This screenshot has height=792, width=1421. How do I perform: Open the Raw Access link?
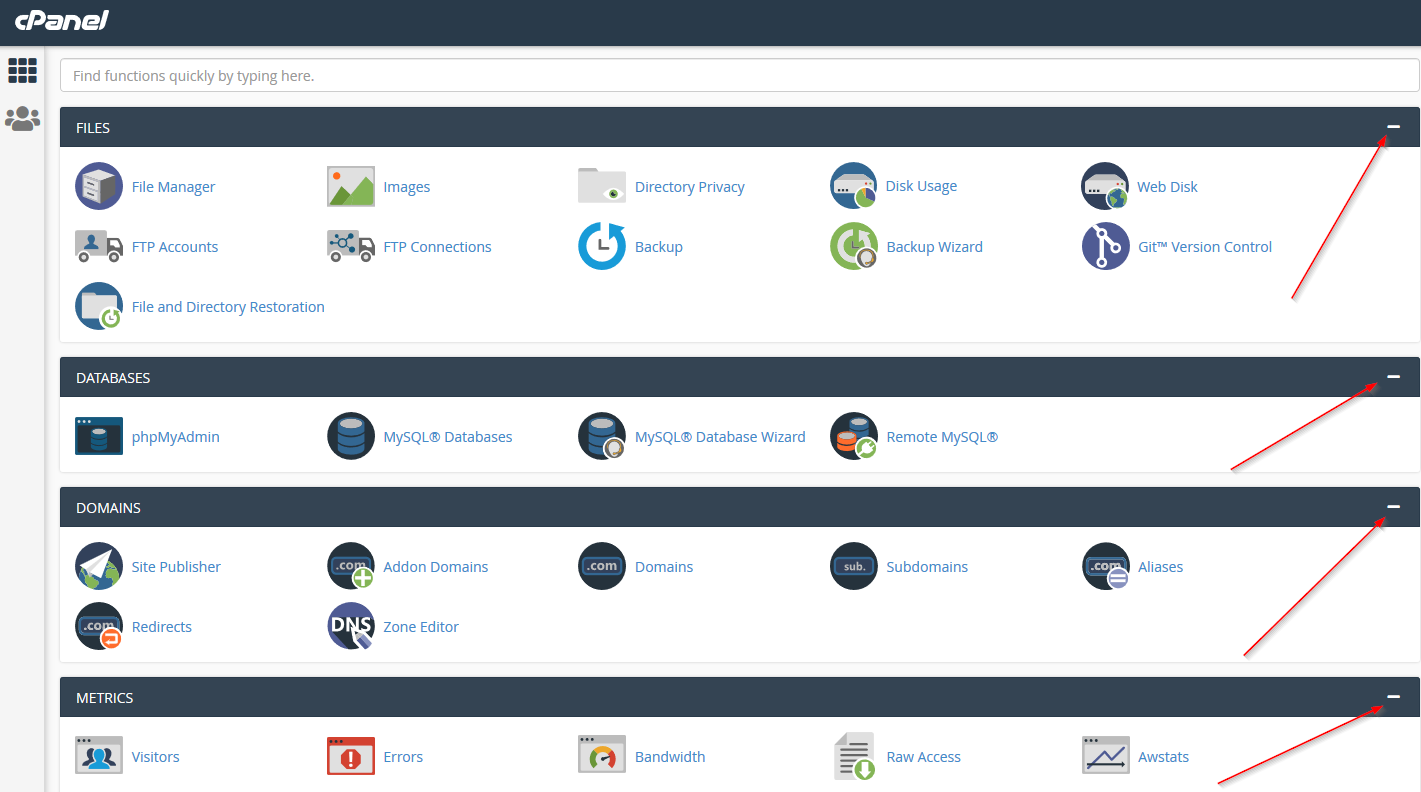pos(923,757)
